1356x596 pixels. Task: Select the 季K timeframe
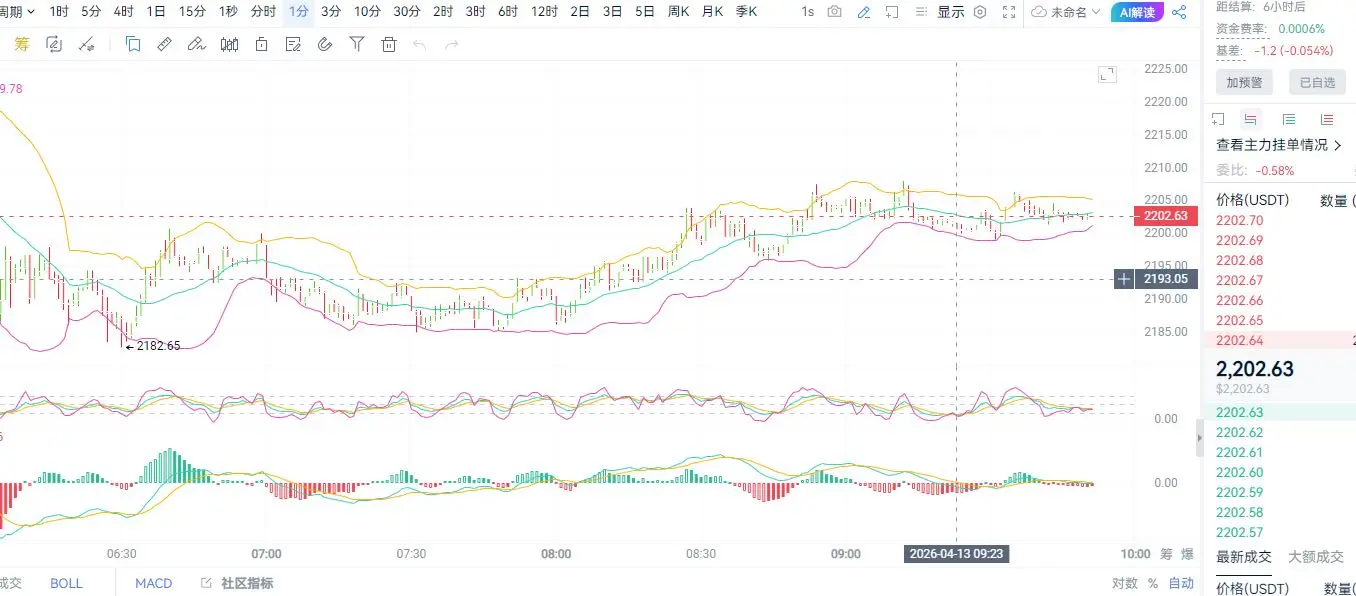pyautogui.click(x=746, y=12)
